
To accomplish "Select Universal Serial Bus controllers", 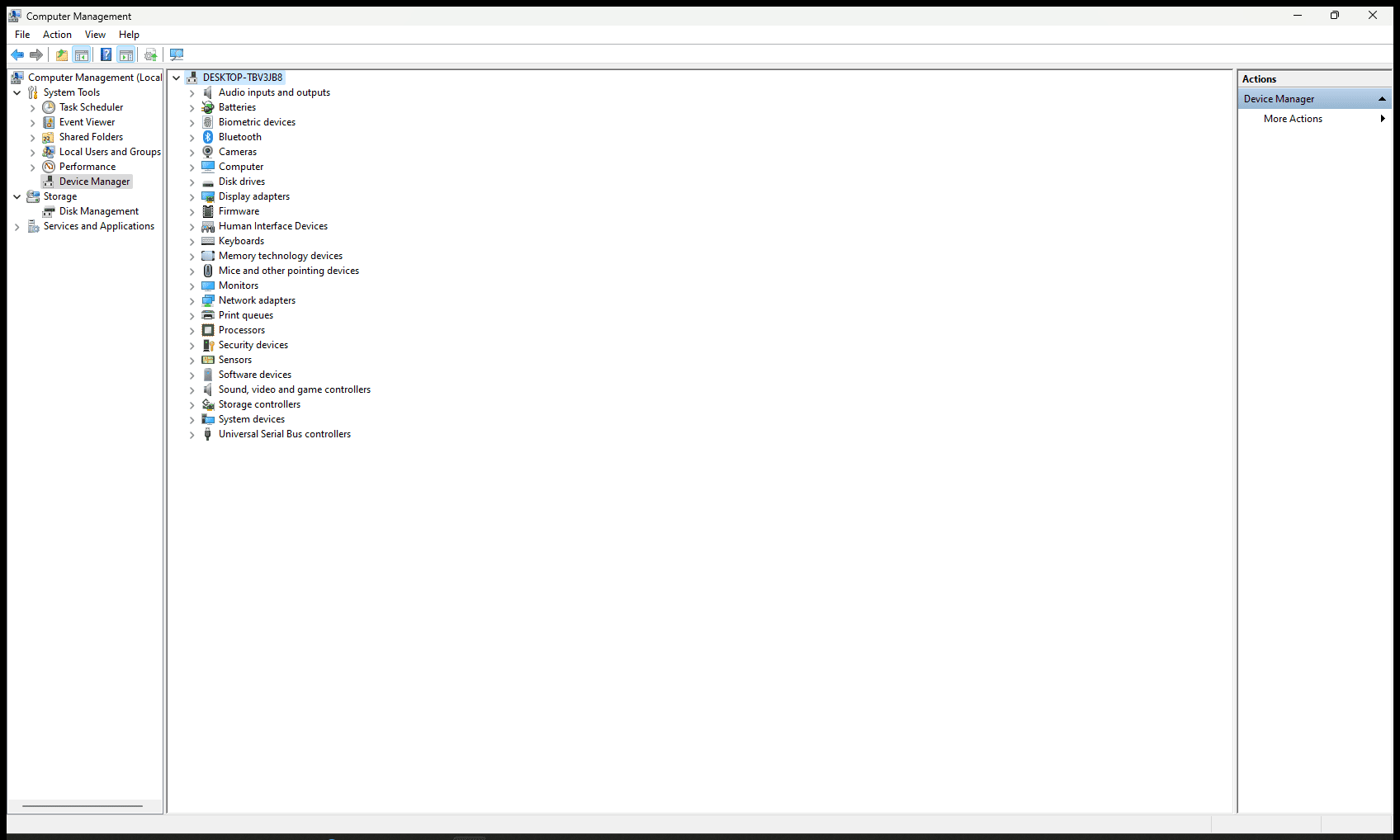I will coord(285,434).
